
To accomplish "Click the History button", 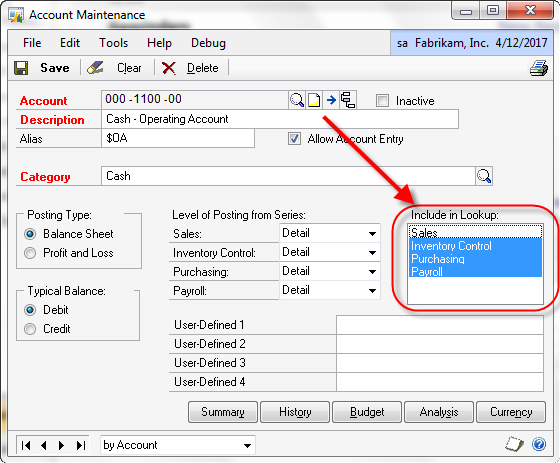I will pos(295,412).
